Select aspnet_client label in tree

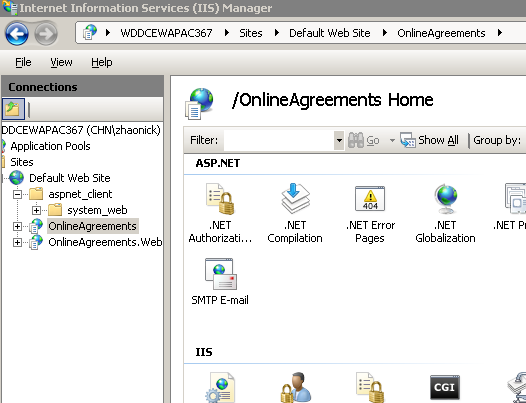click(x=80, y=194)
